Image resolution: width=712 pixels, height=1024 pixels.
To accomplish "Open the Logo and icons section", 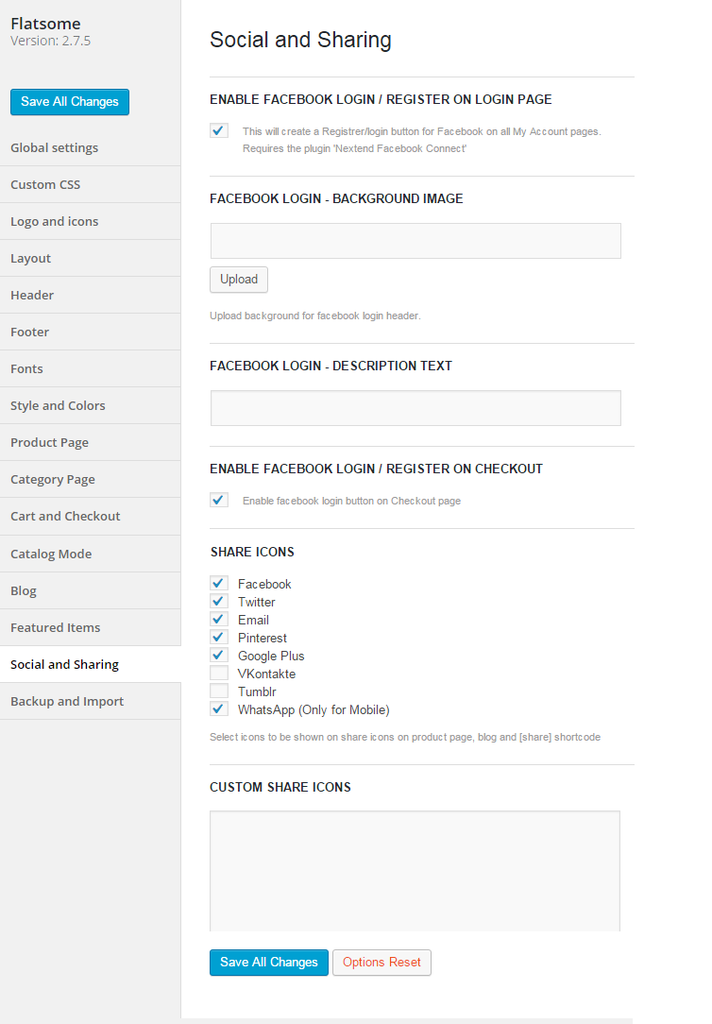I will coord(90,221).
